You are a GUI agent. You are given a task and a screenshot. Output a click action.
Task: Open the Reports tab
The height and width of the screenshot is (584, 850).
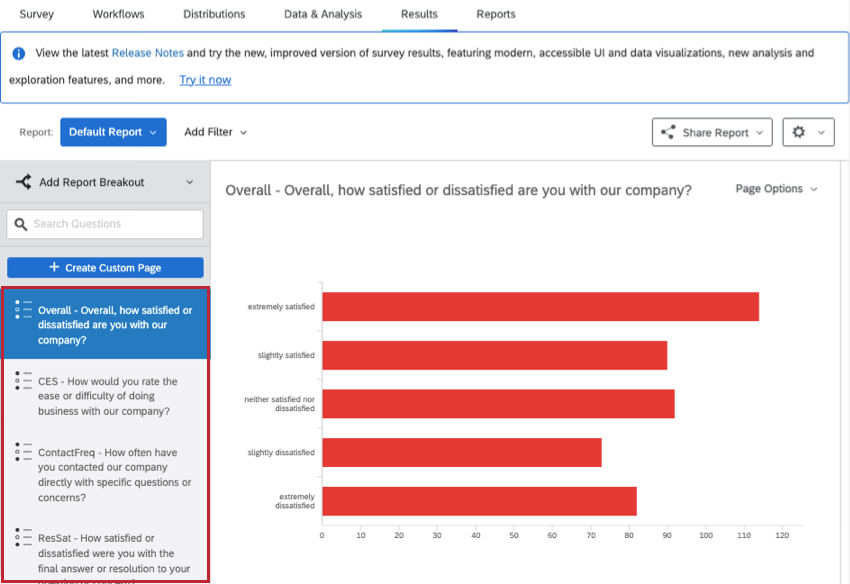coord(495,14)
